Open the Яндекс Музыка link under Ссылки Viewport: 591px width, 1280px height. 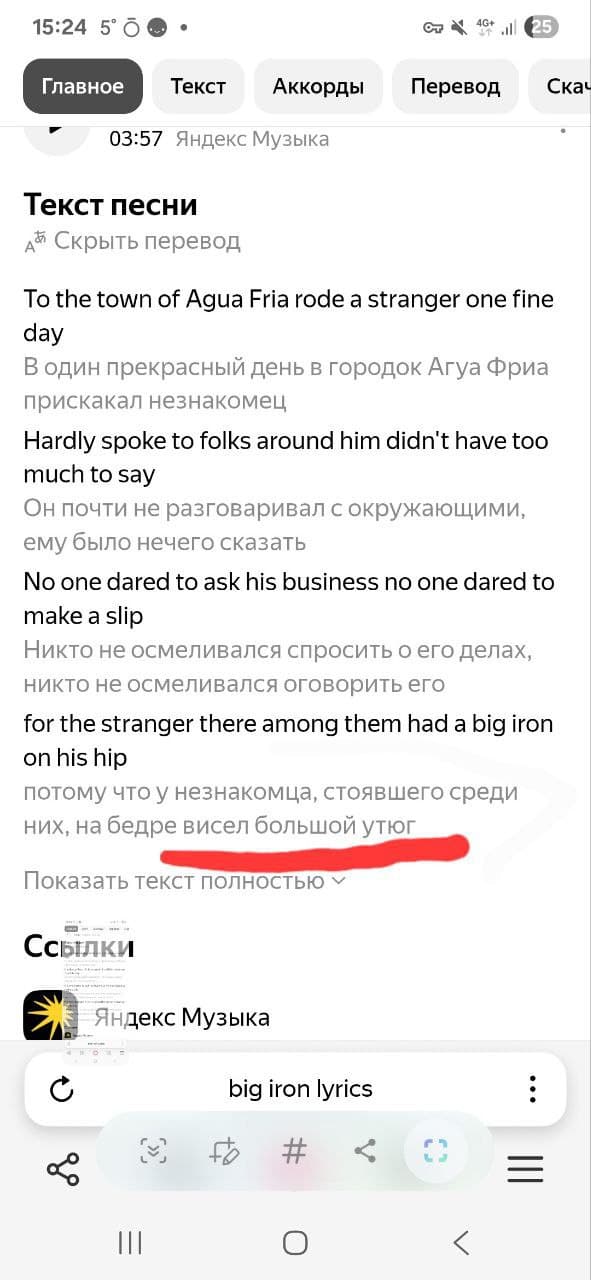click(179, 1016)
